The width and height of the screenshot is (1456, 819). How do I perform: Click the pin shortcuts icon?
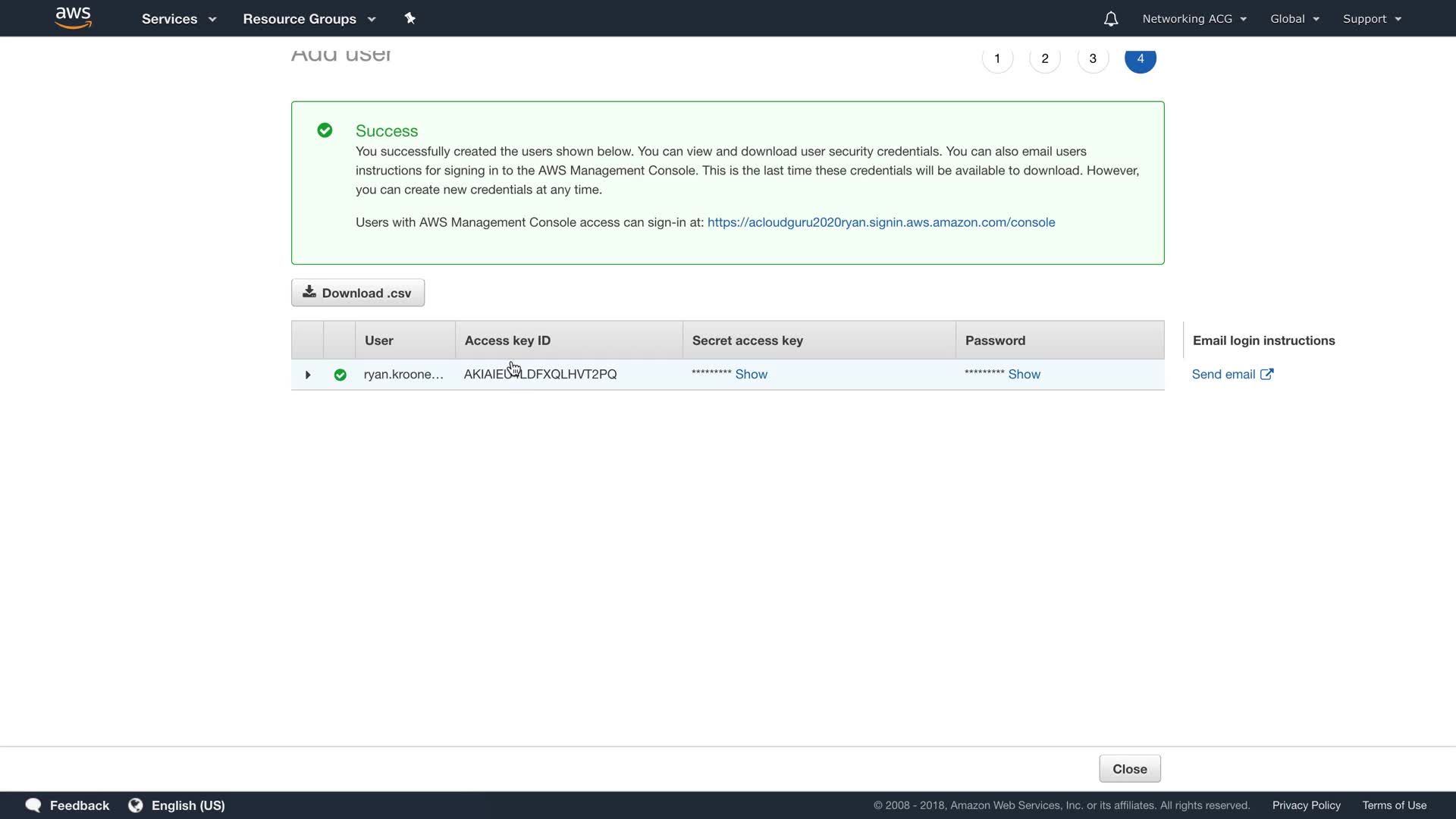[410, 18]
